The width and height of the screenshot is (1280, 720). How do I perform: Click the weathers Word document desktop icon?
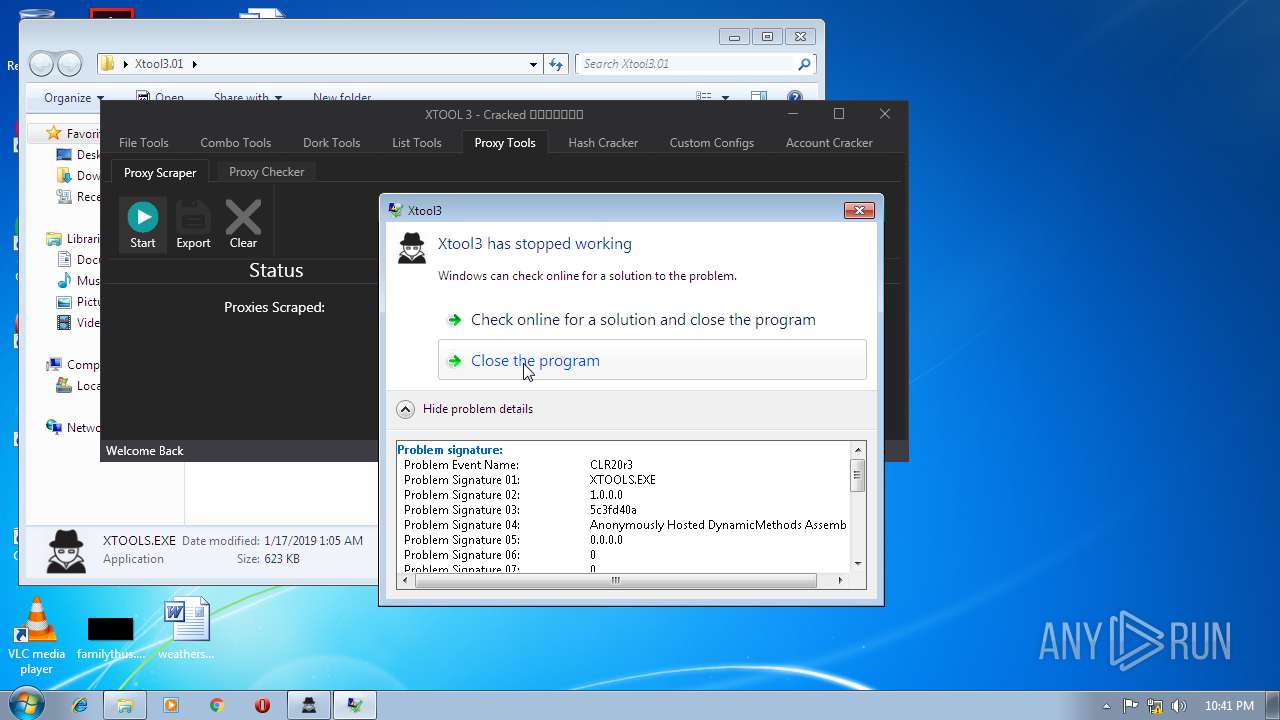186,629
